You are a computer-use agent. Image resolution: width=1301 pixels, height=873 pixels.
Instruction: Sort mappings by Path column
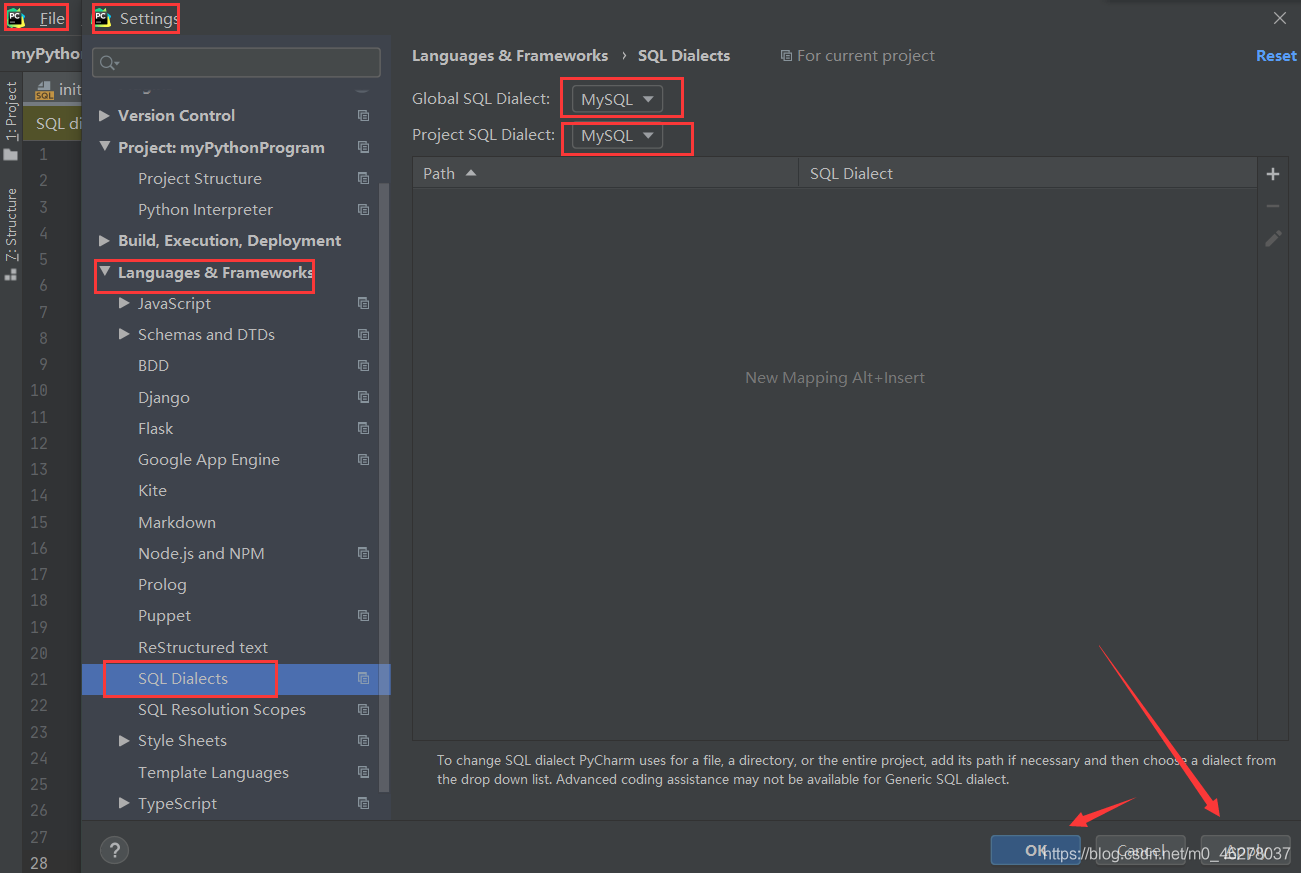[x=605, y=173]
